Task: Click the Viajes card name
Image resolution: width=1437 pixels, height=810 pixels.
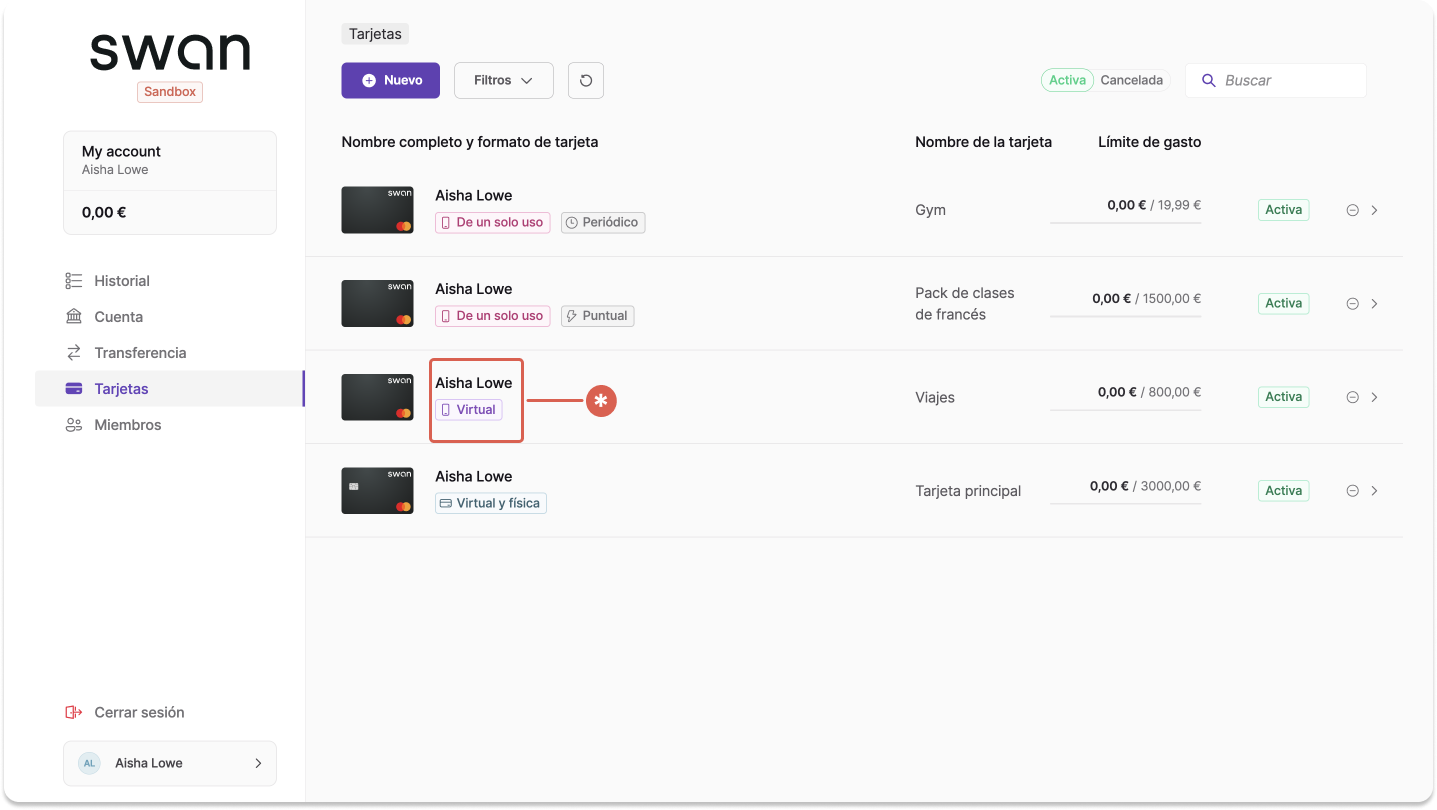Action: tap(935, 398)
